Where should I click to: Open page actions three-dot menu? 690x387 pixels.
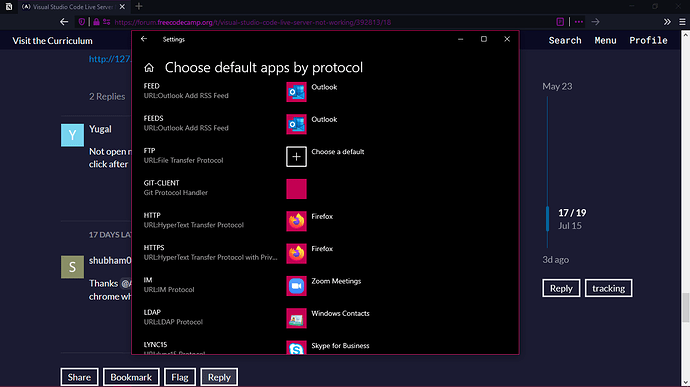[579, 22]
